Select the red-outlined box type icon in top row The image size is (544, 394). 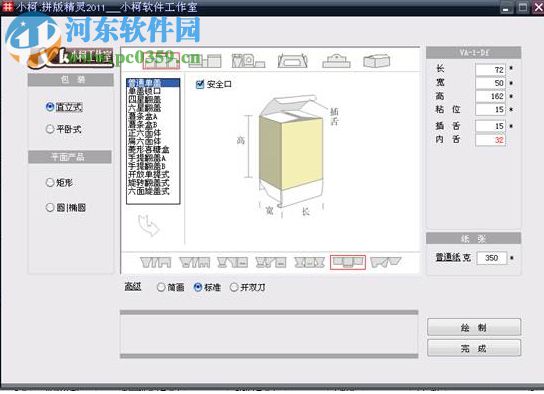point(161,61)
